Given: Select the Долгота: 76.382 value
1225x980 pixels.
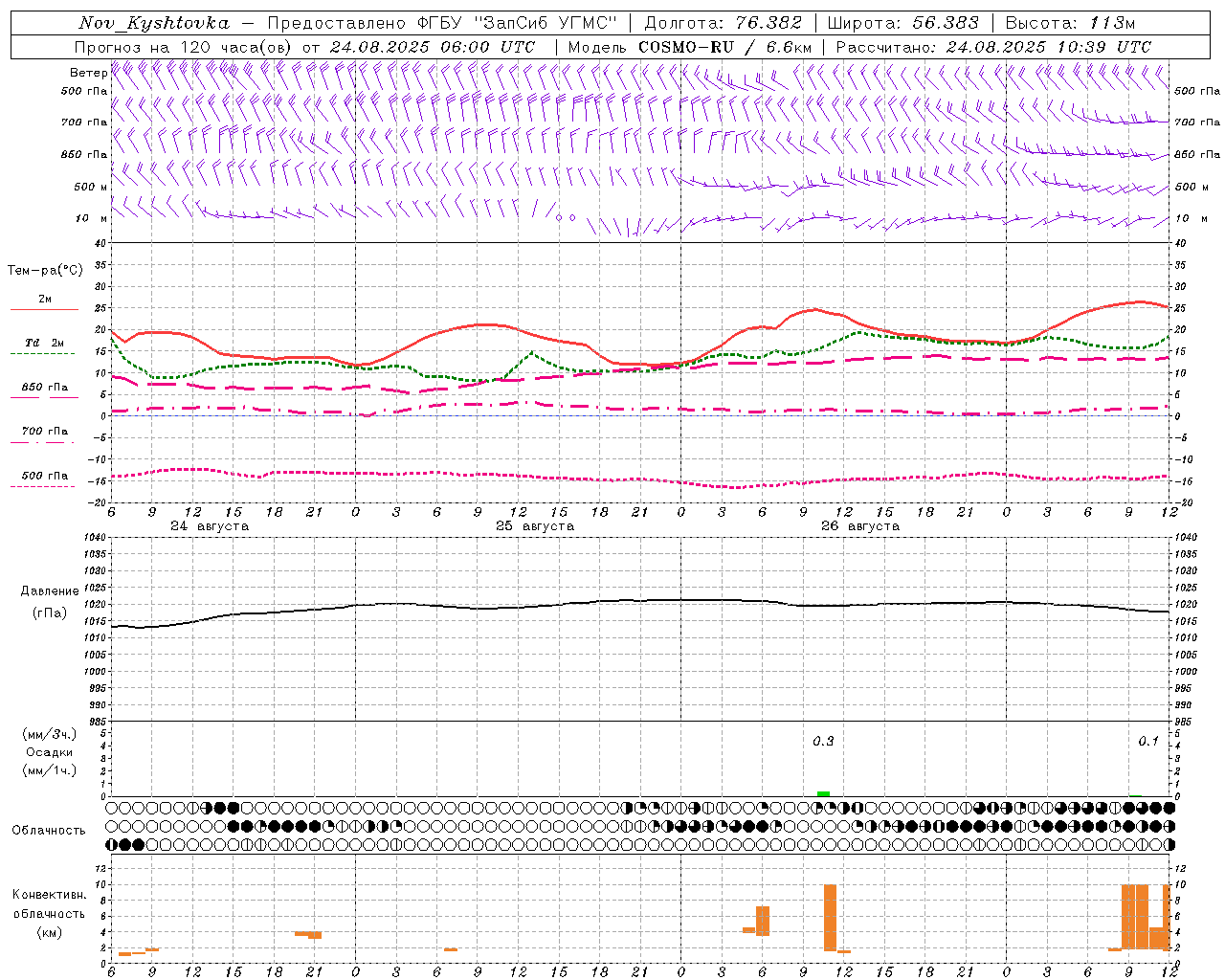Looking at the screenshot, I should (724, 23).
